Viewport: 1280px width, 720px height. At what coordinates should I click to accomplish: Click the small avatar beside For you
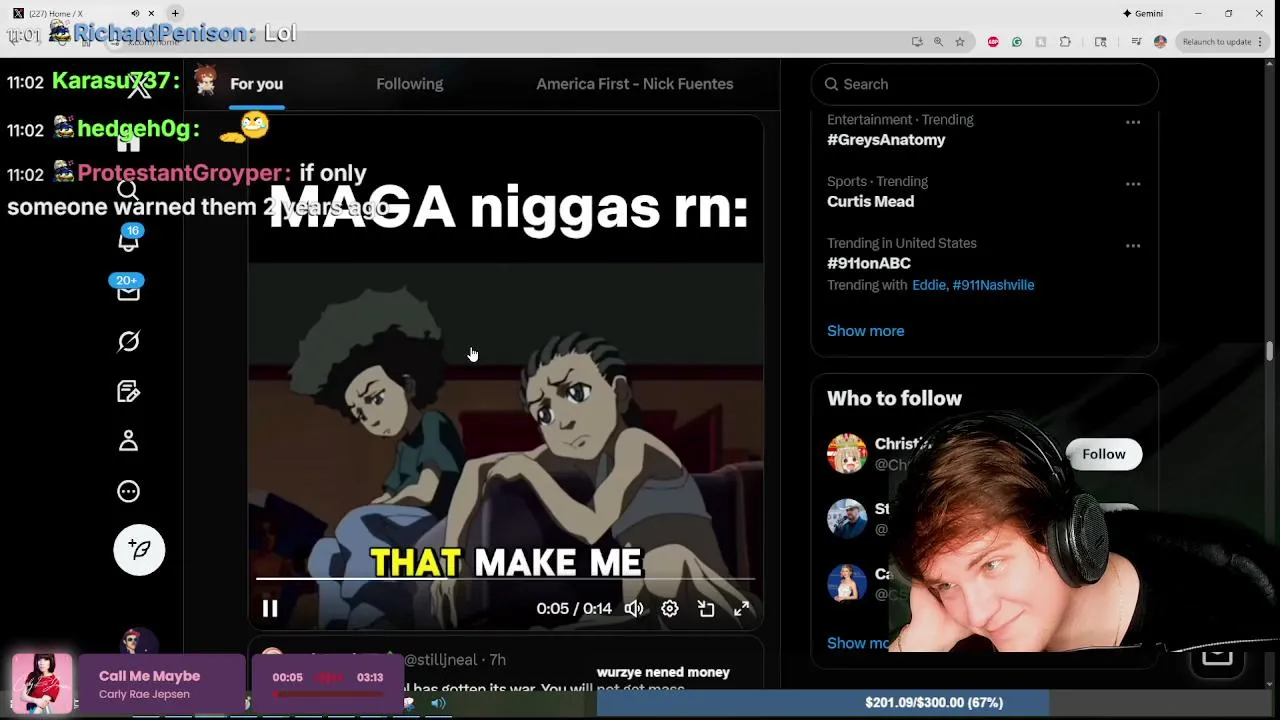(x=206, y=80)
